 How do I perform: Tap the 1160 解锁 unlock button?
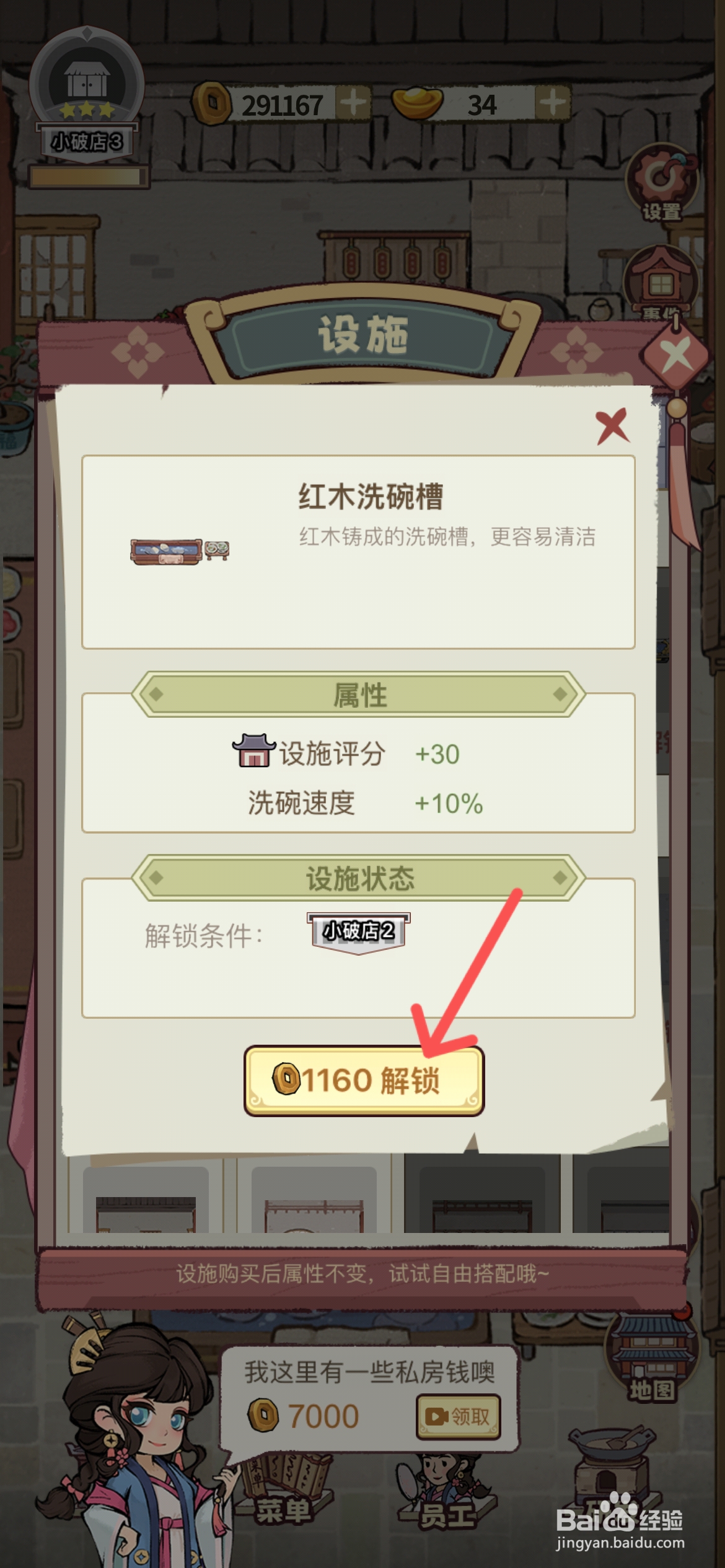(364, 1081)
